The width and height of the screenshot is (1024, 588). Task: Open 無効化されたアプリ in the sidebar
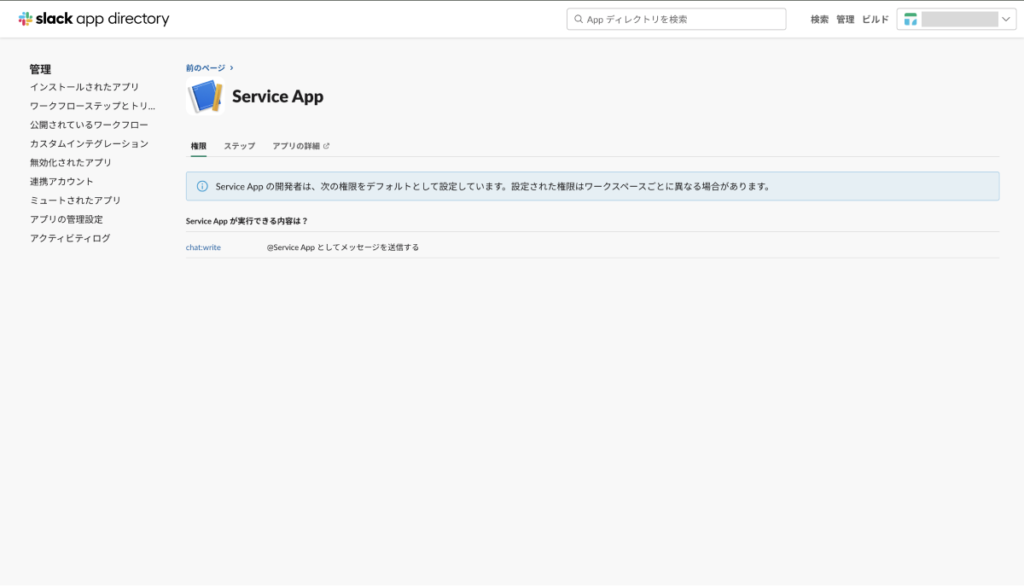point(71,163)
